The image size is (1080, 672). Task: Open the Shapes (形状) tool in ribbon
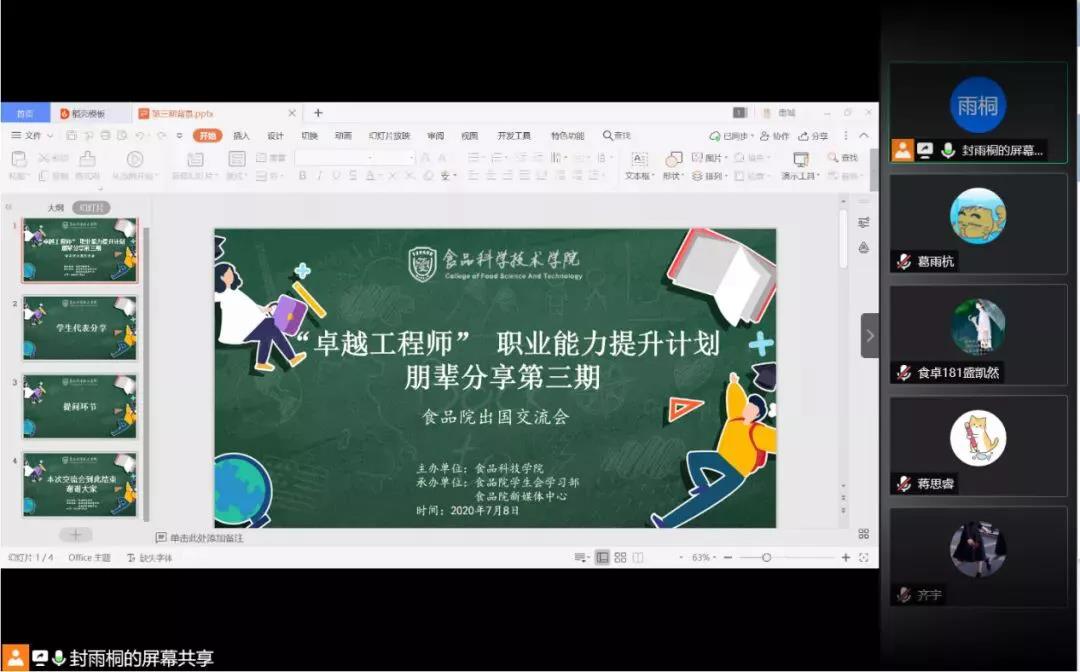tap(673, 159)
